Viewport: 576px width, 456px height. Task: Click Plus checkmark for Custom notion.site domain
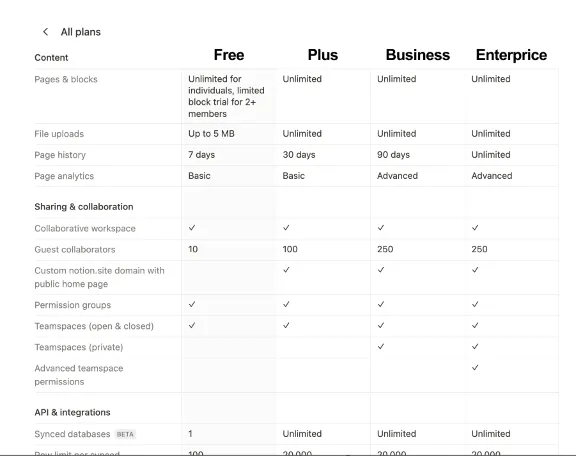pyautogui.click(x=286, y=270)
